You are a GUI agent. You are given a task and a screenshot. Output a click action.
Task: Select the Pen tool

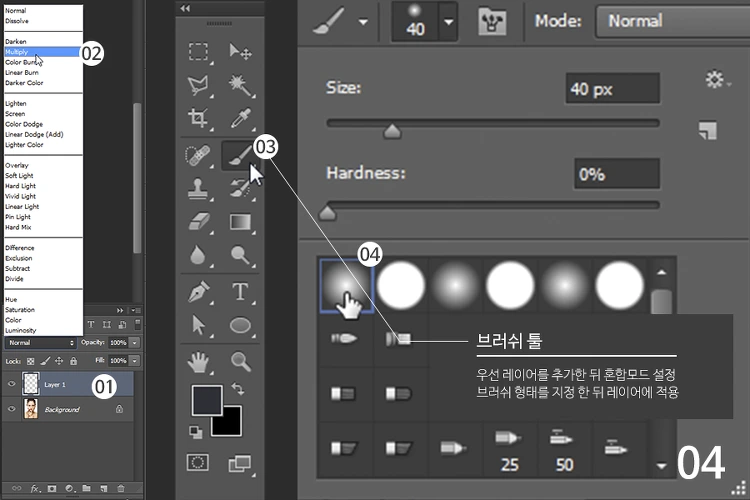click(x=198, y=291)
